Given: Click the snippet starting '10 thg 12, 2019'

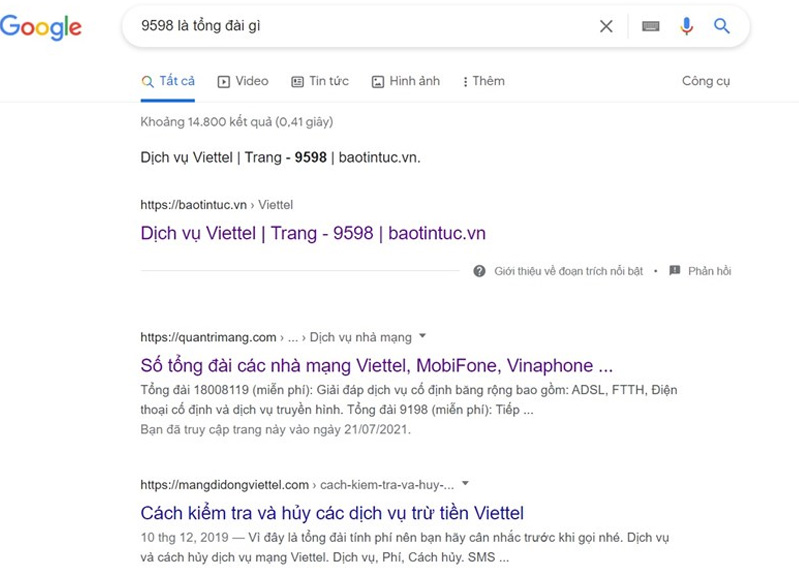Looking at the screenshot, I should [x=405, y=548].
